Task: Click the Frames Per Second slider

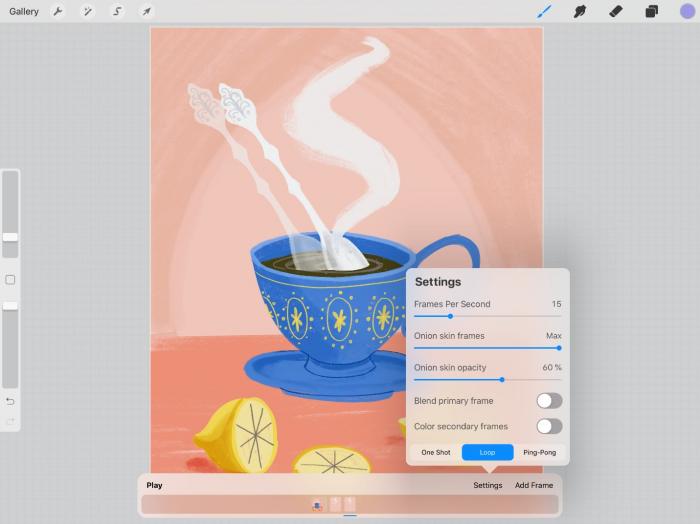Action: click(488, 316)
